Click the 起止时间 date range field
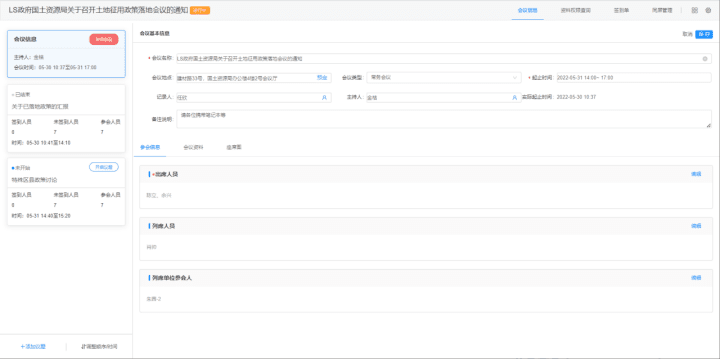This screenshot has width=720, height=360. (x=633, y=78)
